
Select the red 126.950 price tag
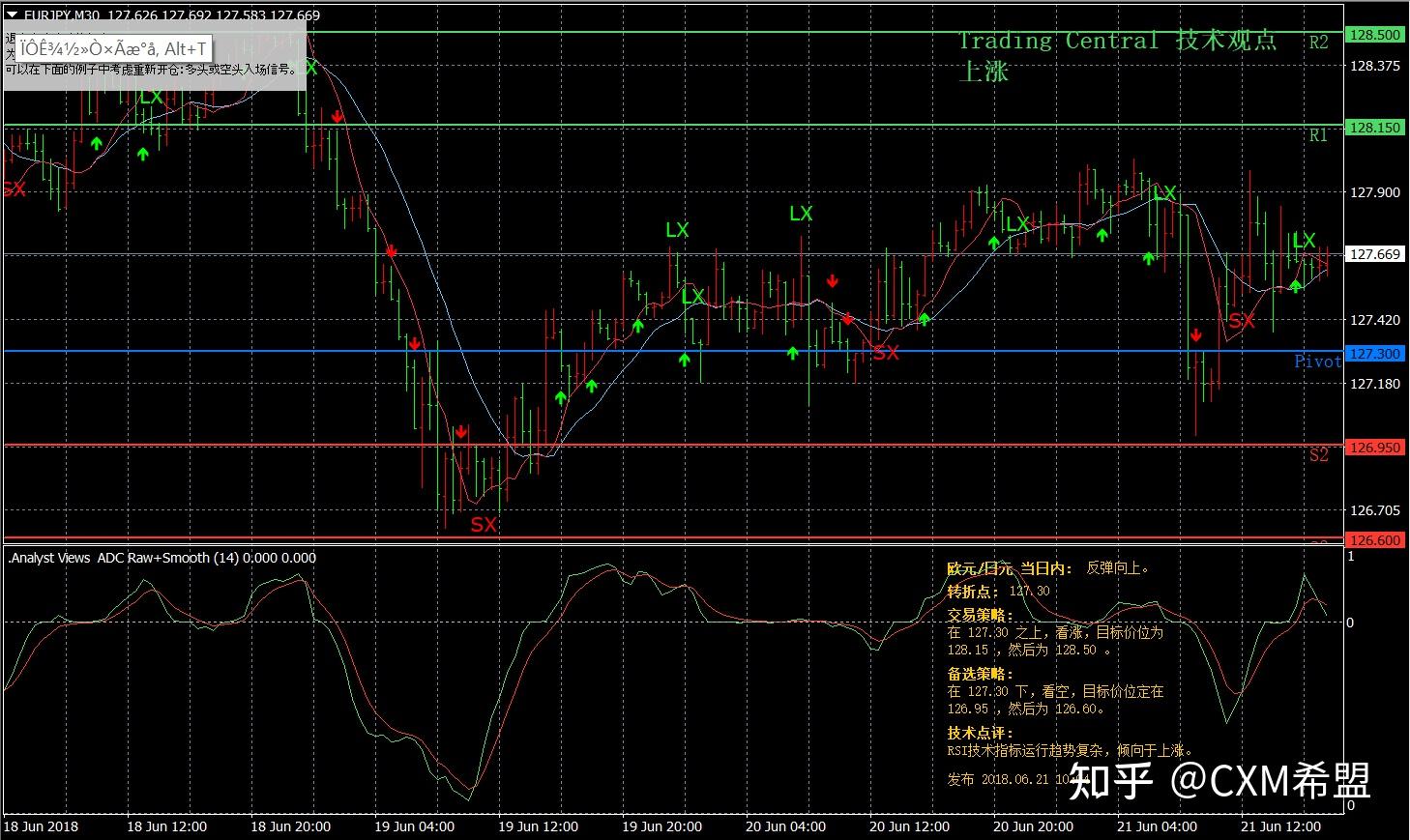click(x=1375, y=448)
